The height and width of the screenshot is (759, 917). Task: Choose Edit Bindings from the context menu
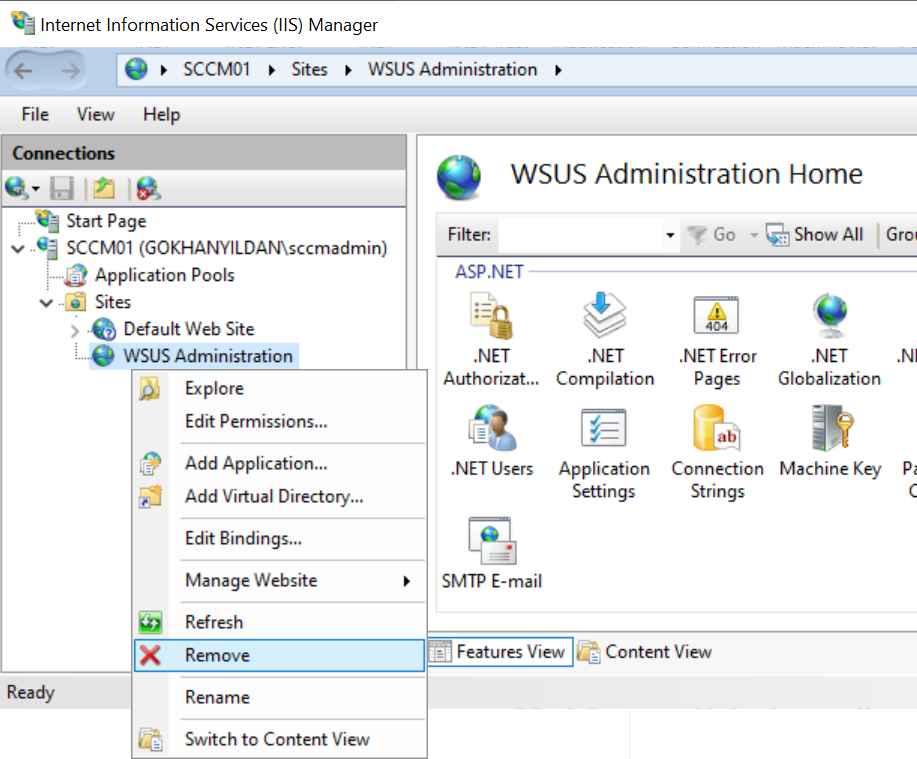280,538
